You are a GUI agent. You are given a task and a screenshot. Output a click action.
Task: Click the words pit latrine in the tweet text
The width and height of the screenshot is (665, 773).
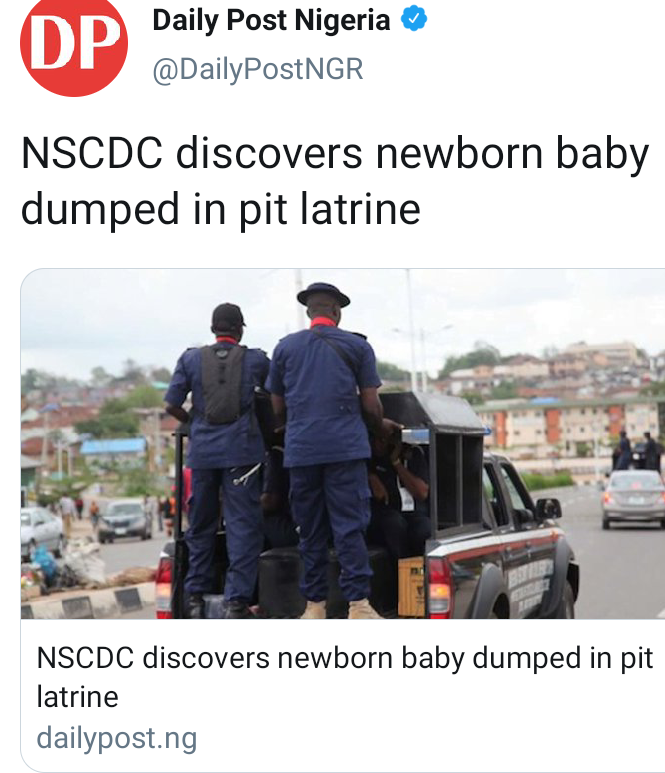click(x=330, y=210)
